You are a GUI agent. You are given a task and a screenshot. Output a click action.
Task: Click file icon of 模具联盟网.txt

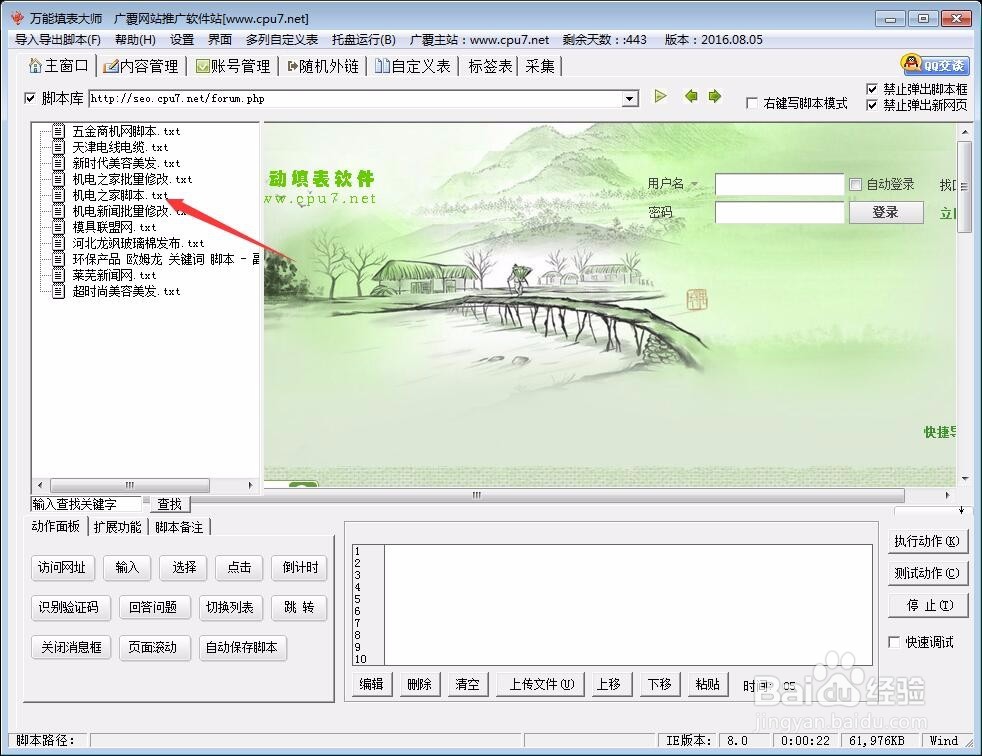58,227
